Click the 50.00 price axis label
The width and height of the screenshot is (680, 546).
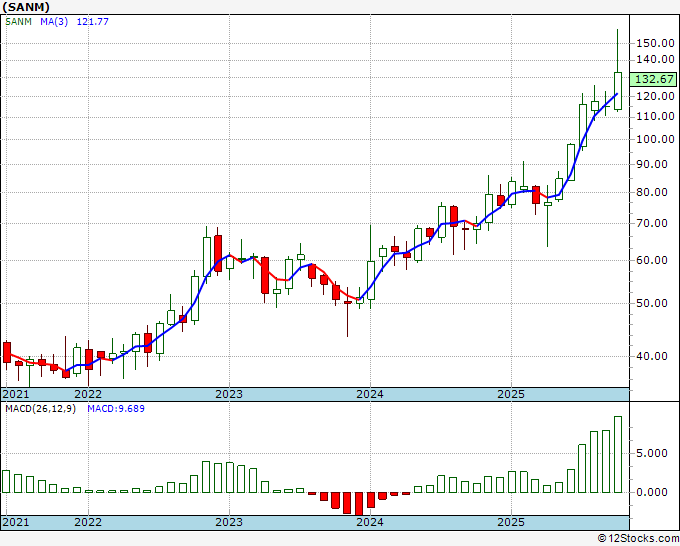(652, 303)
